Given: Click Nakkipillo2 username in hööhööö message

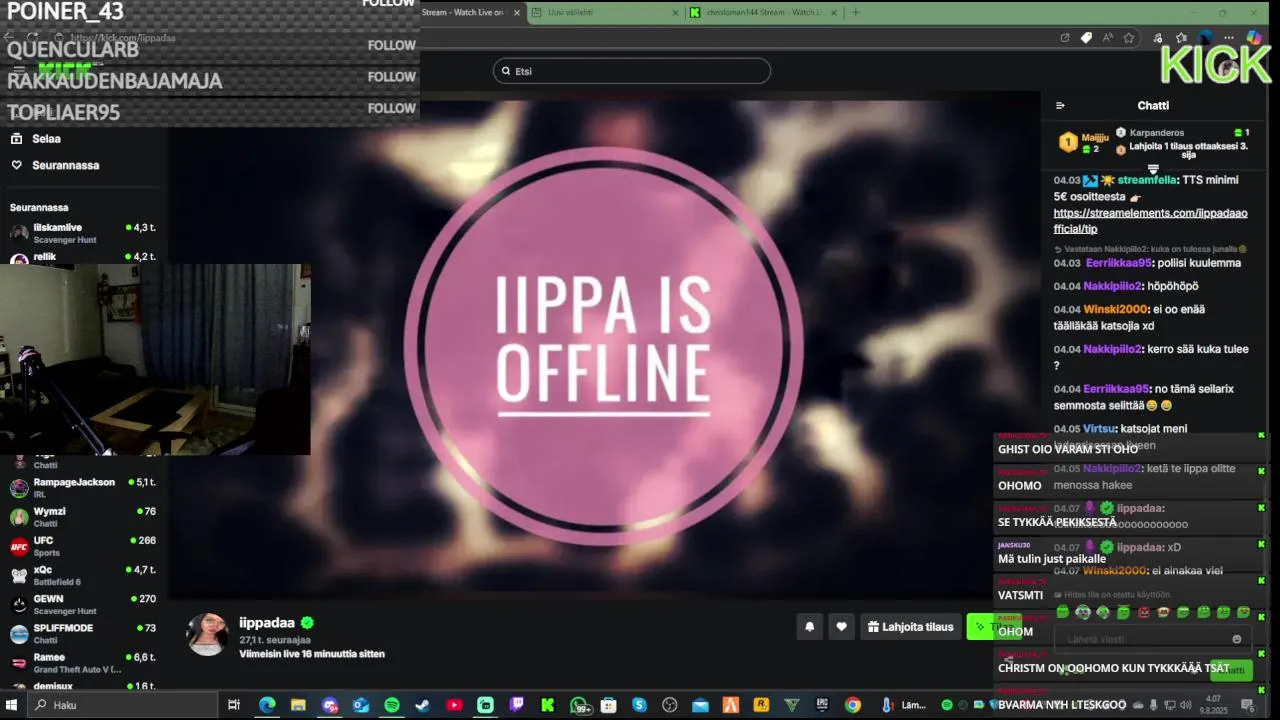Looking at the screenshot, I should coord(1112,286).
